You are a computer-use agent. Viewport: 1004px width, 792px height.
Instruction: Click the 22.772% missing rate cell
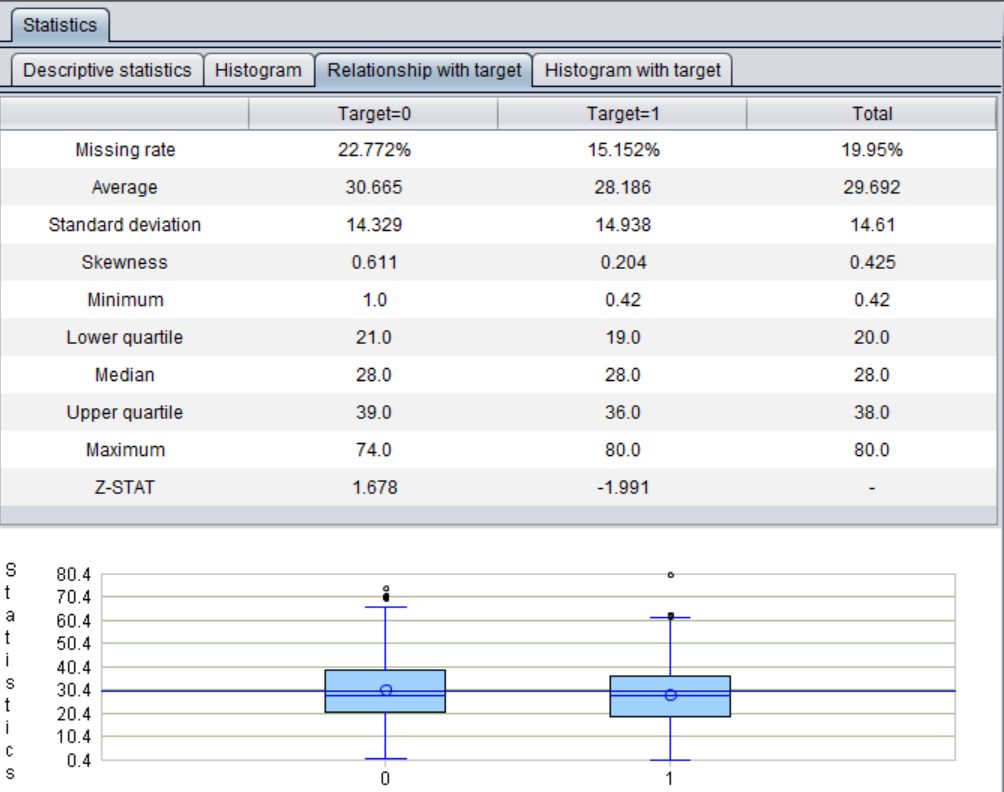[373, 150]
